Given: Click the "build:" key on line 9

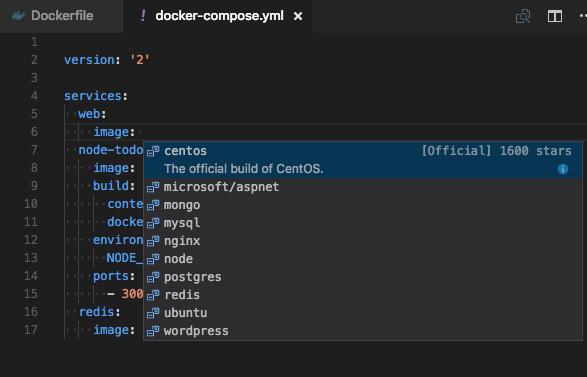Looking at the screenshot, I should coord(114,186).
